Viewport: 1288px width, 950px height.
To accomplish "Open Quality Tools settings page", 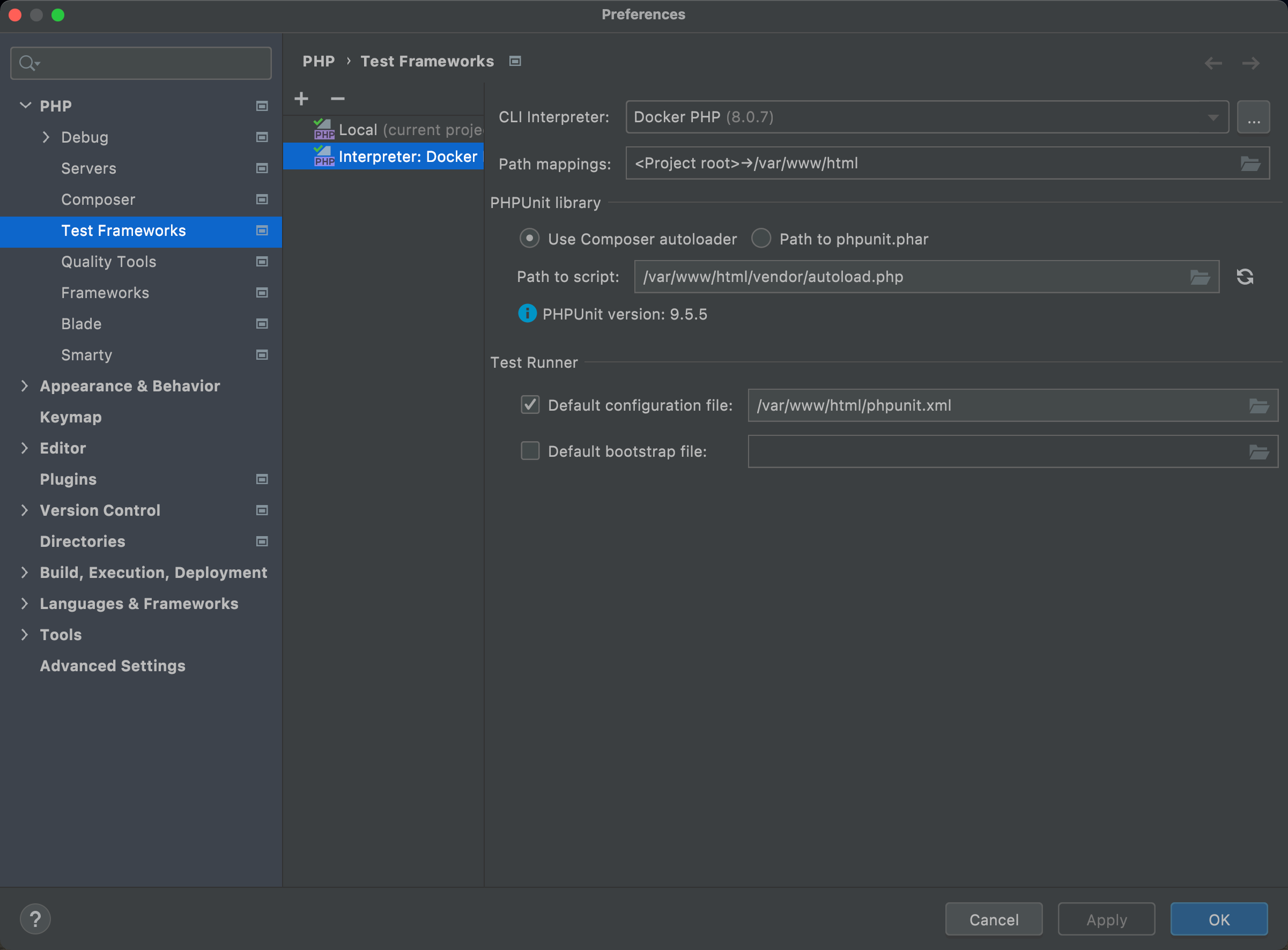I will (109, 262).
